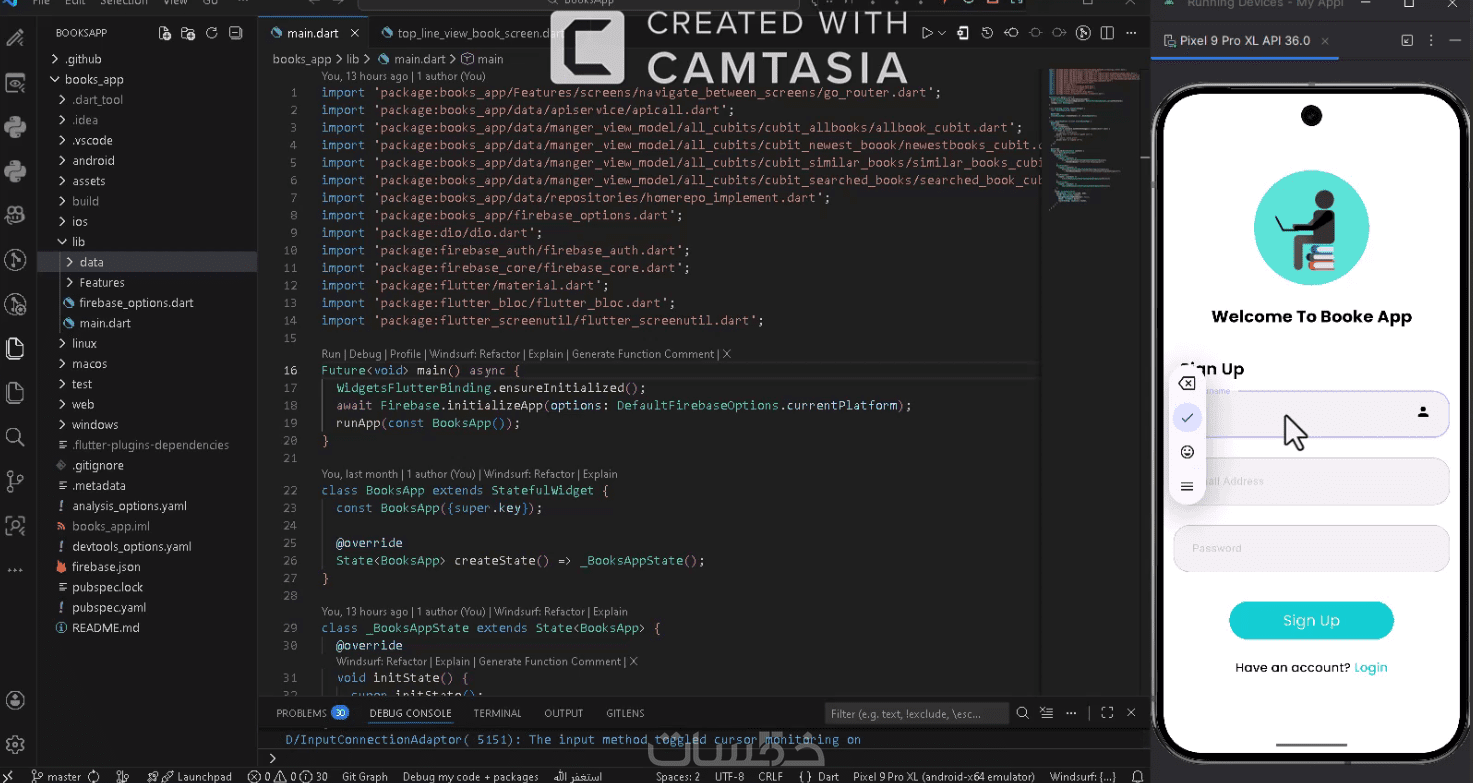Switch to the OUTPUT panel tab
The height and width of the screenshot is (783, 1473).
click(563, 713)
